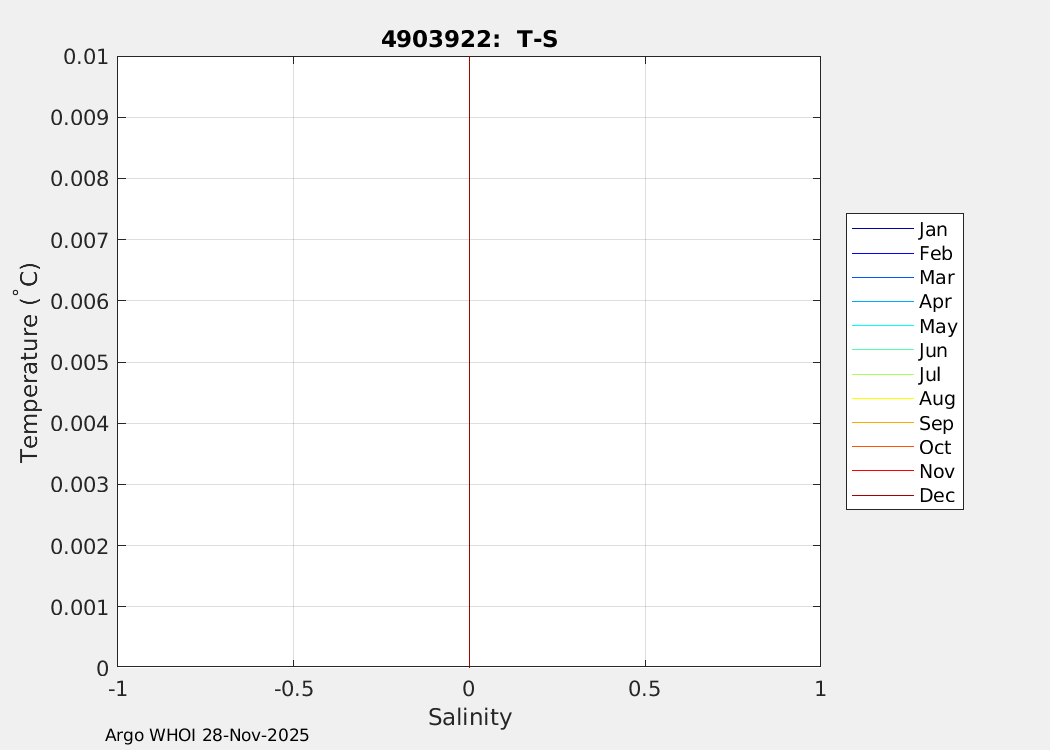
Task: Click the -0.5 x-axis tick label
Action: click(x=292, y=689)
